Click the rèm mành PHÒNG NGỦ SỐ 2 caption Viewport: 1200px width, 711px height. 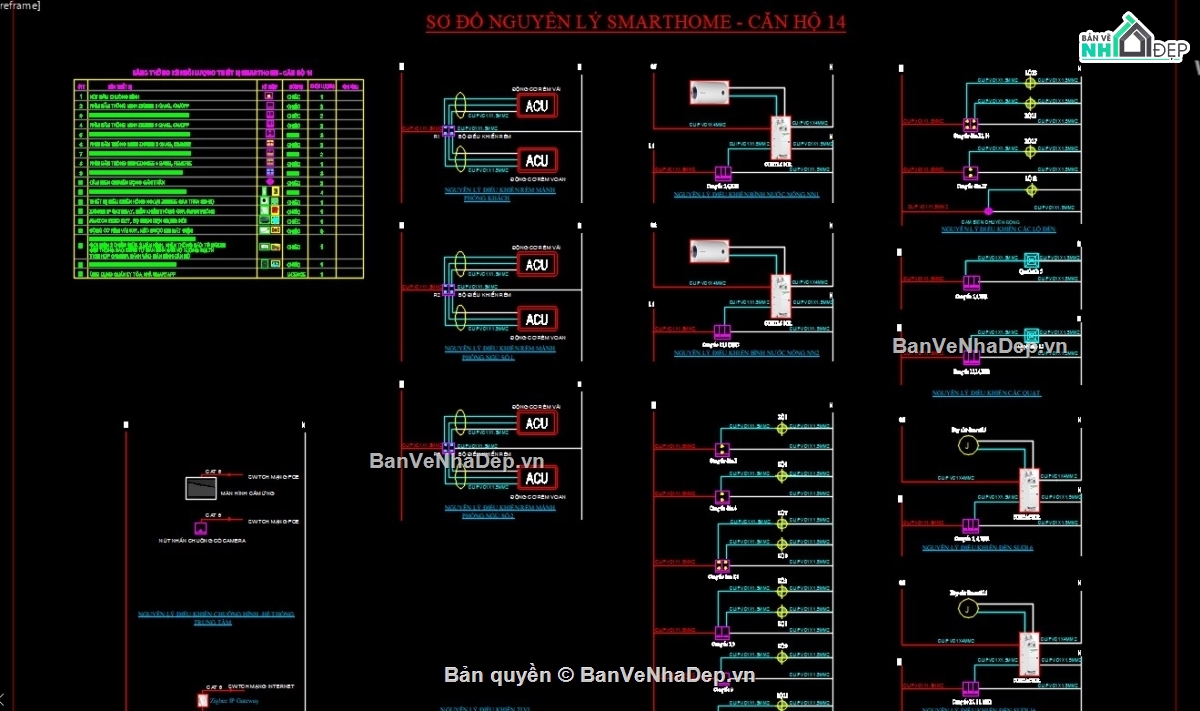tap(501, 512)
